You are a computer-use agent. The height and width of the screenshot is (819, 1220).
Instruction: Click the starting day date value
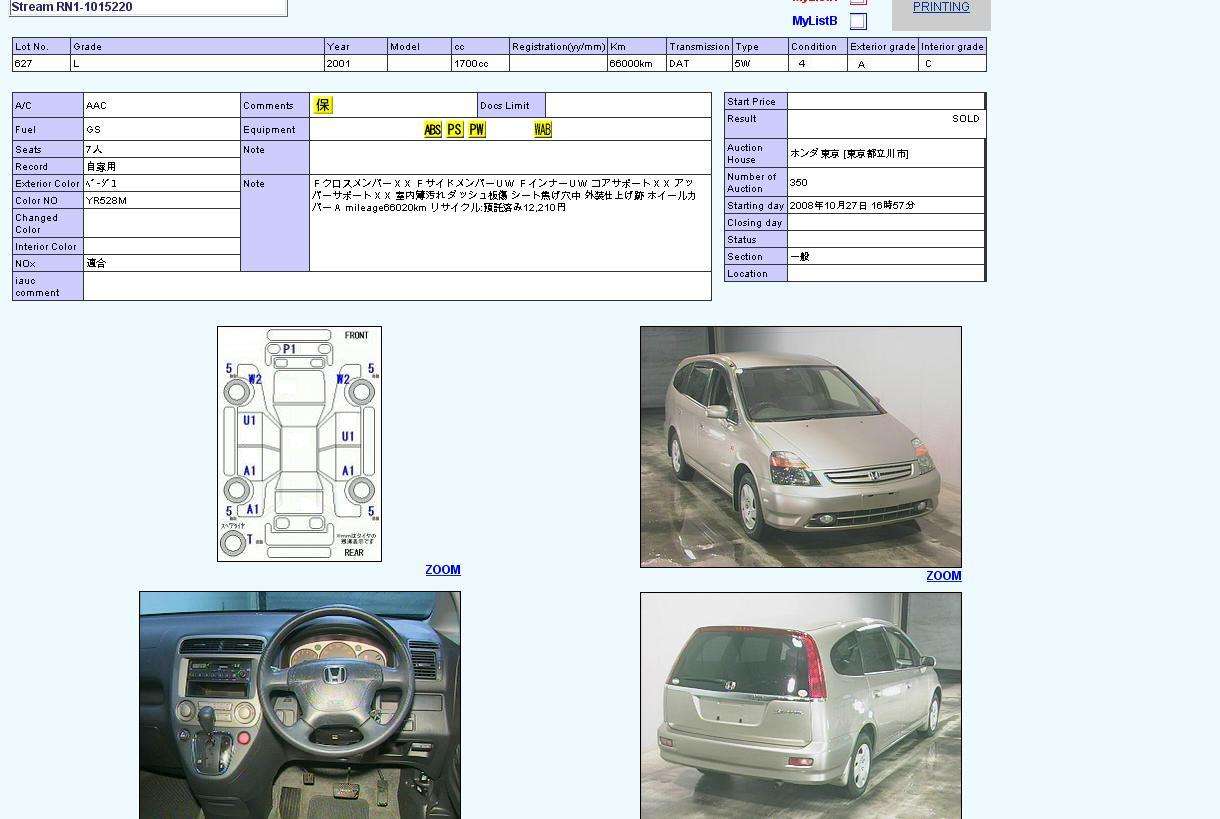pos(852,205)
